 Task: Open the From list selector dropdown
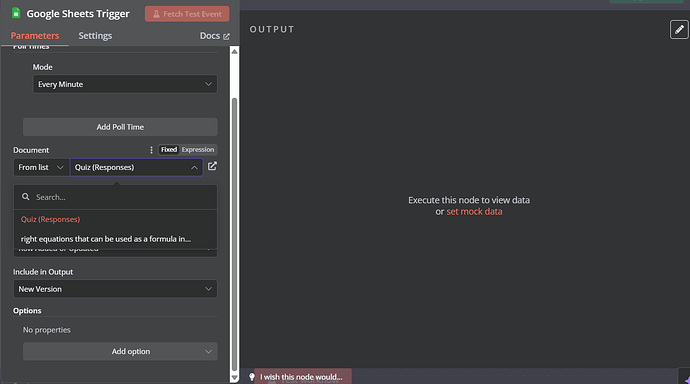point(41,167)
